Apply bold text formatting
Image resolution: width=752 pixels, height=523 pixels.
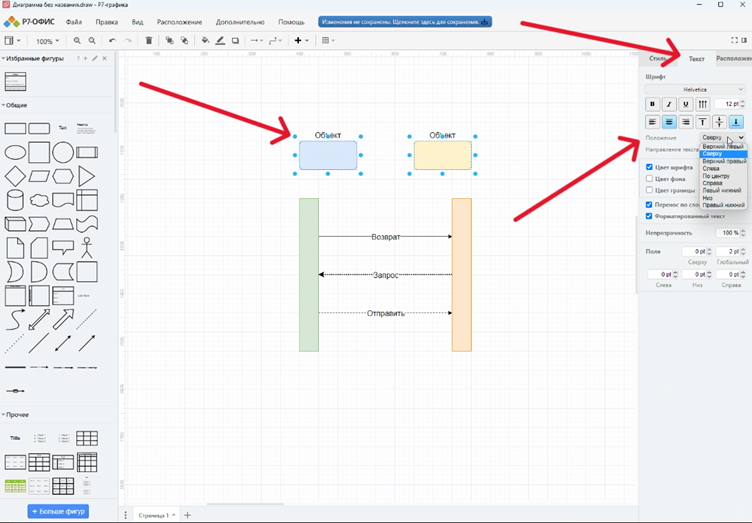652,104
